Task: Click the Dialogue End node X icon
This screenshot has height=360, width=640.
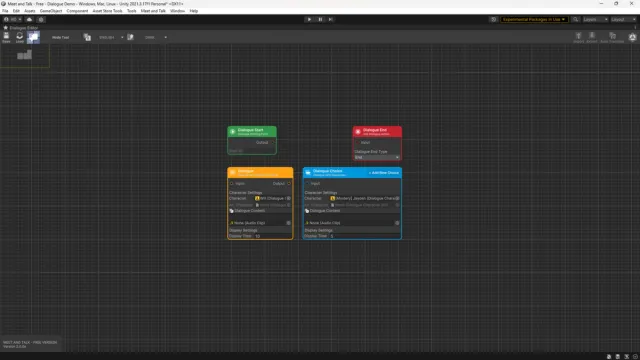Action: point(358,132)
